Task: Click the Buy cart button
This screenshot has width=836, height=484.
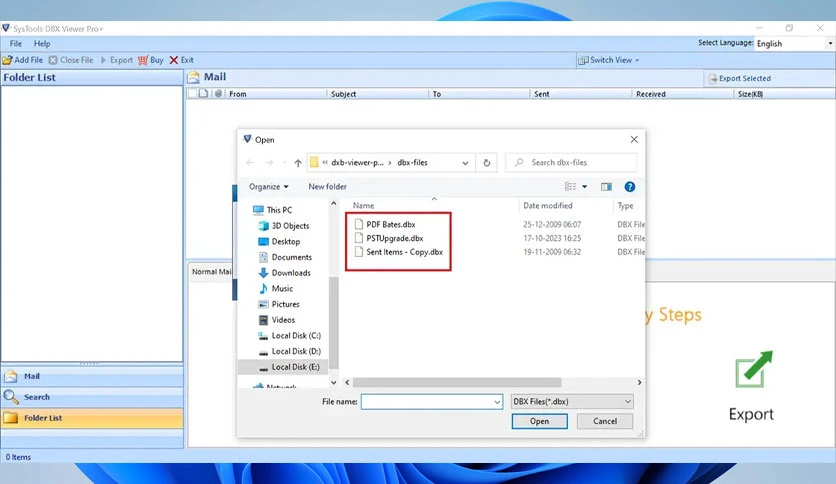Action: pyautogui.click(x=151, y=60)
